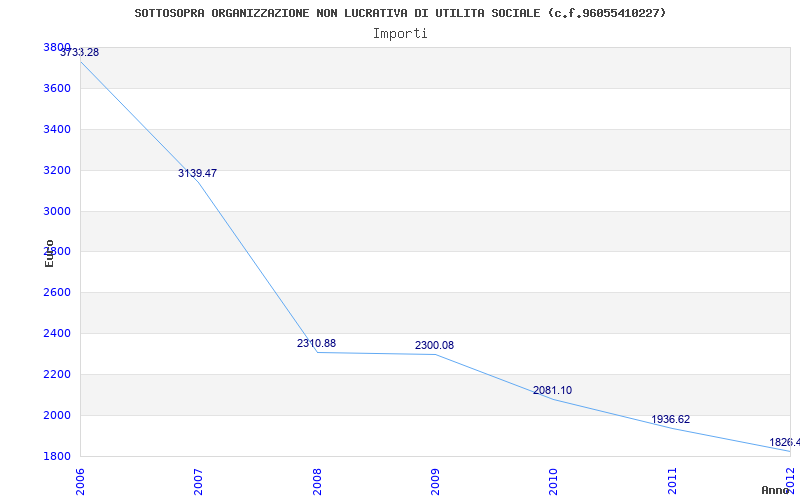
Task: Click the 3000 y-axis tick label
Action: (x=57, y=211)
